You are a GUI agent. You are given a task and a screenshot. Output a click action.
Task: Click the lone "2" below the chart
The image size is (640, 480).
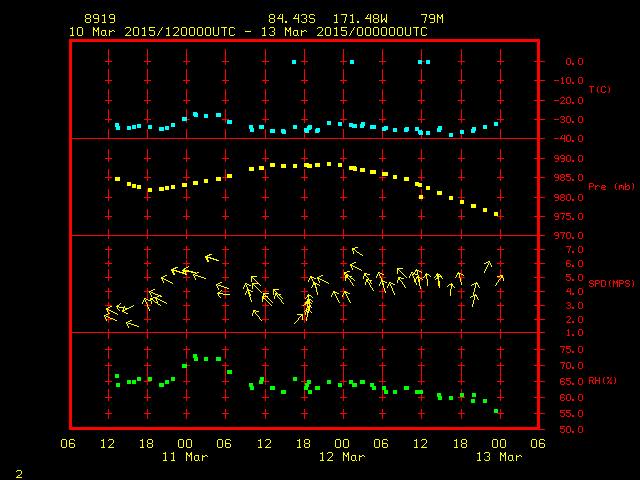pyautogui.click(x=19, y=474)
